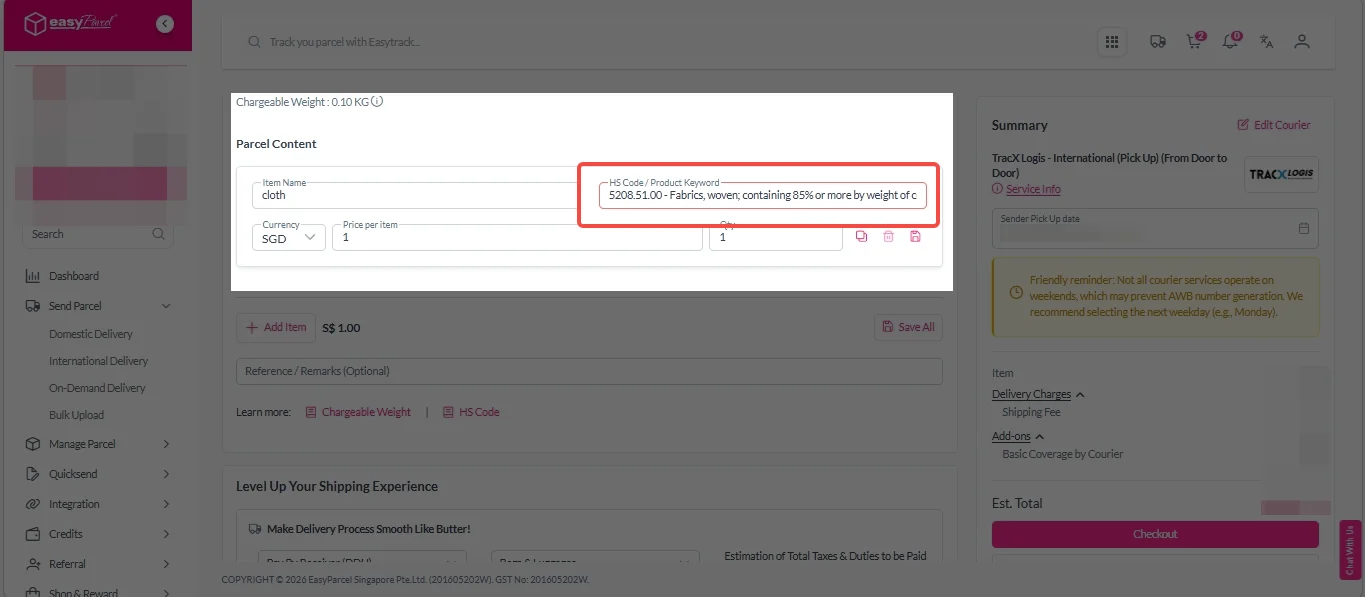Click the Reference / Remarks field
The height and width of the screenshot is (597, 1365).
pyautogui.click(x=589, y=371)
